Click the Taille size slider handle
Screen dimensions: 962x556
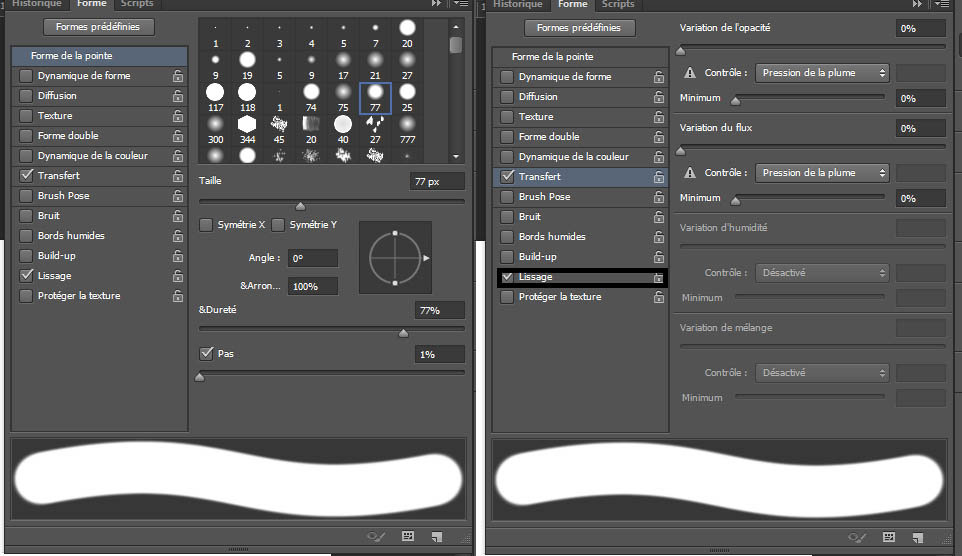(x=300, y=205)
